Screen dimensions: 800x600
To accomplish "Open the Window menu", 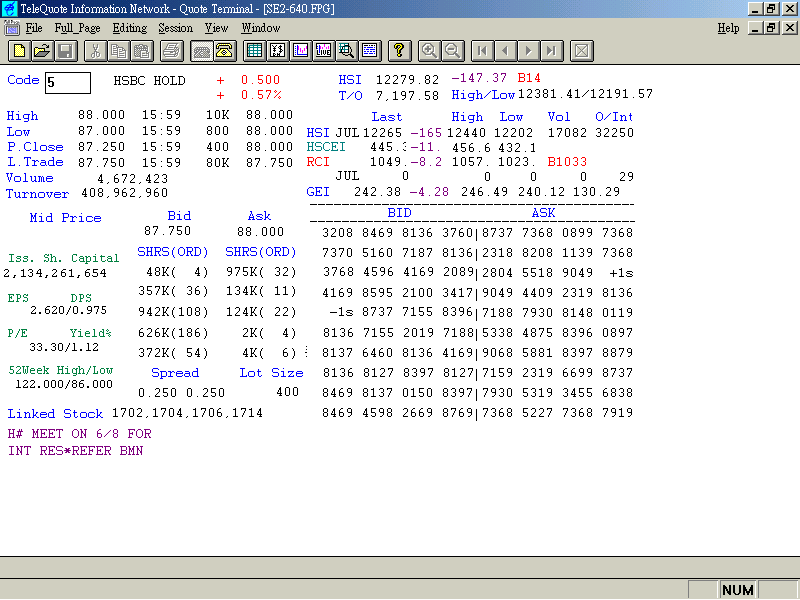I will 261,28.
